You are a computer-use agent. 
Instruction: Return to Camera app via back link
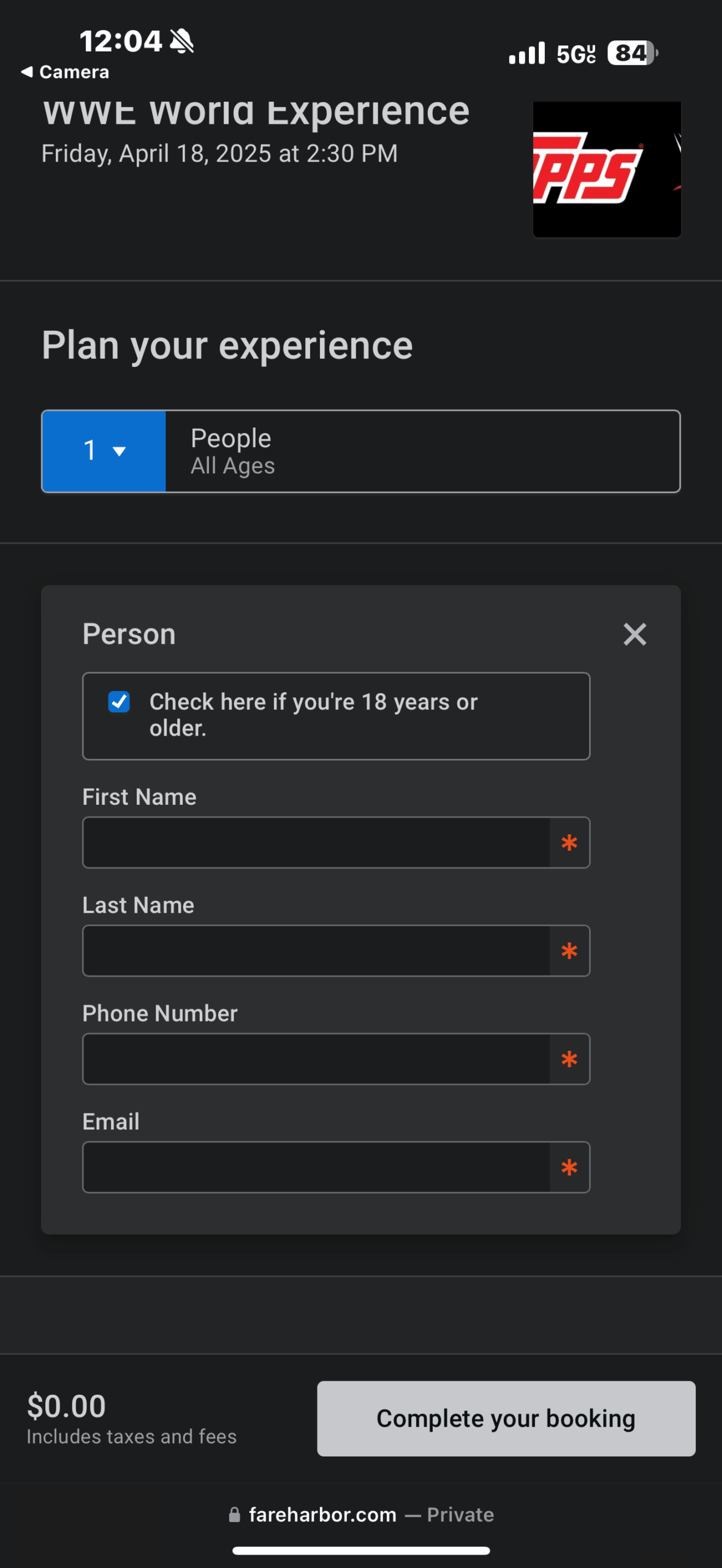click(x=65, y=72)
